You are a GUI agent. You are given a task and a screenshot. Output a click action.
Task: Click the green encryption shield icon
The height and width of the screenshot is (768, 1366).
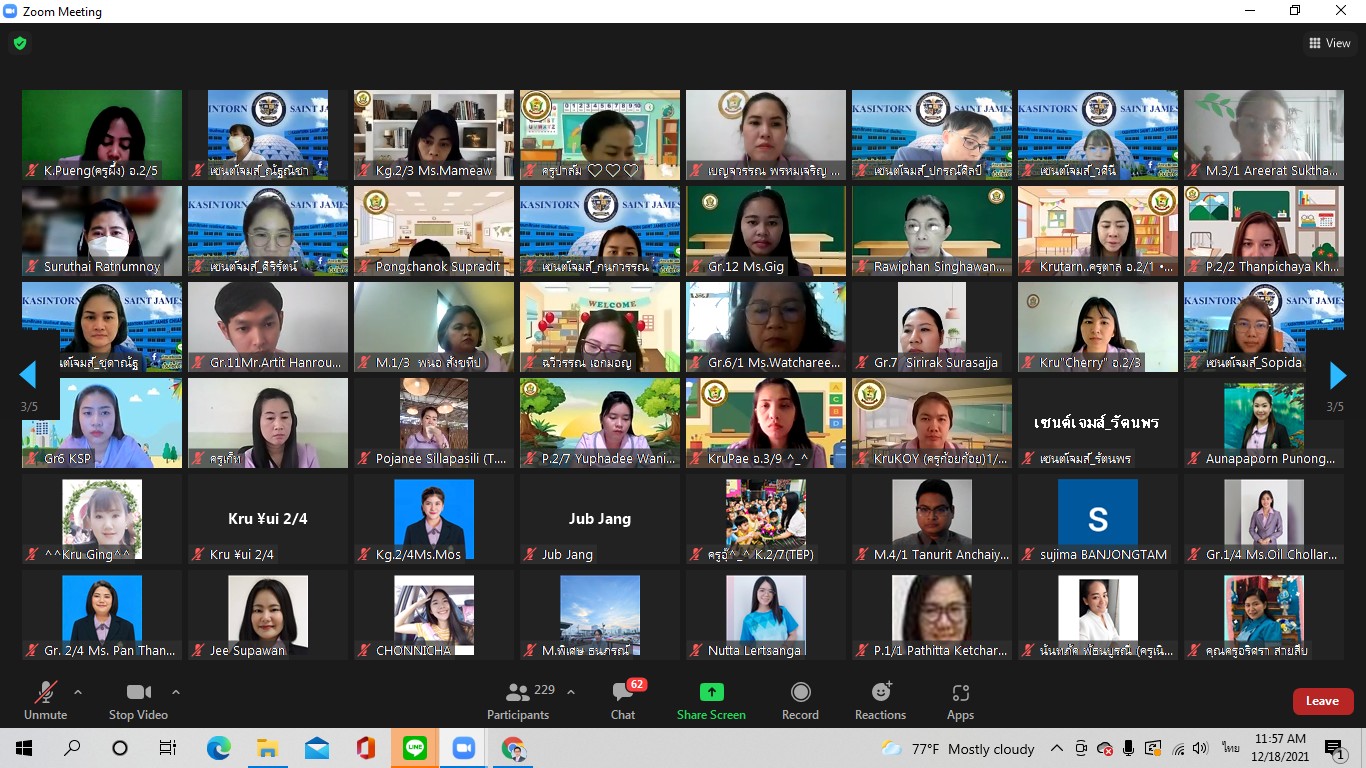coord(20,43)
